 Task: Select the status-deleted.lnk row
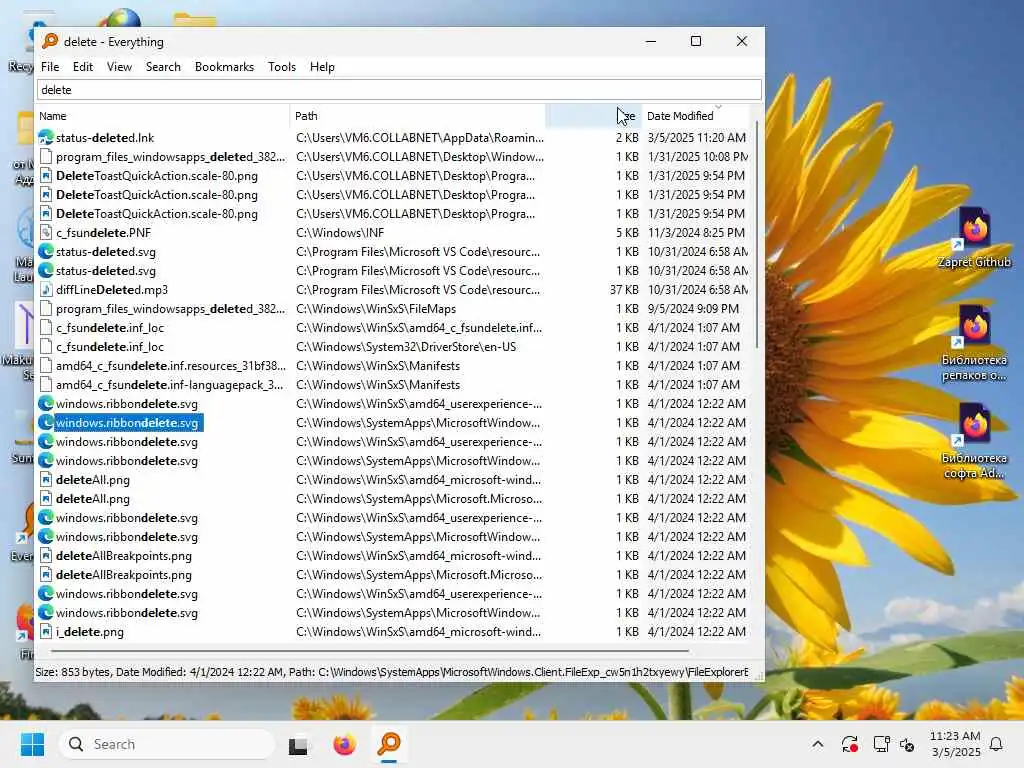pos(393,138)
